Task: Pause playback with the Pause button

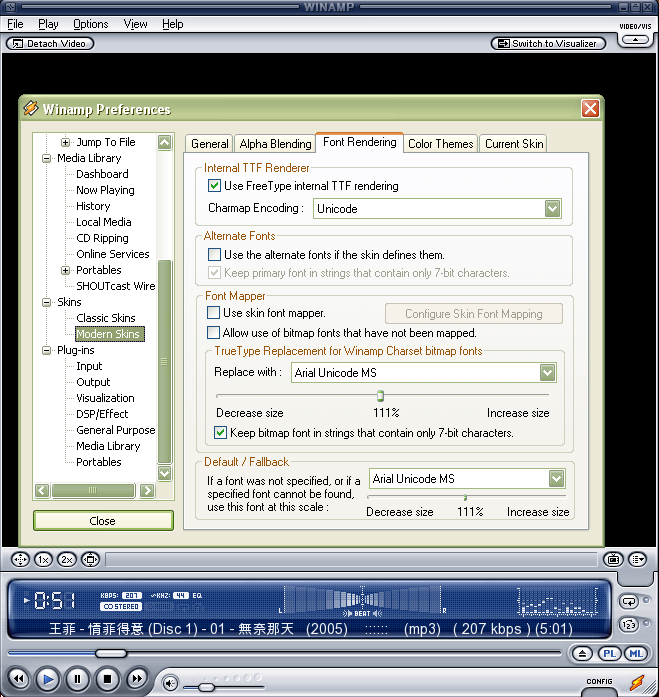Action: point(77,679)
